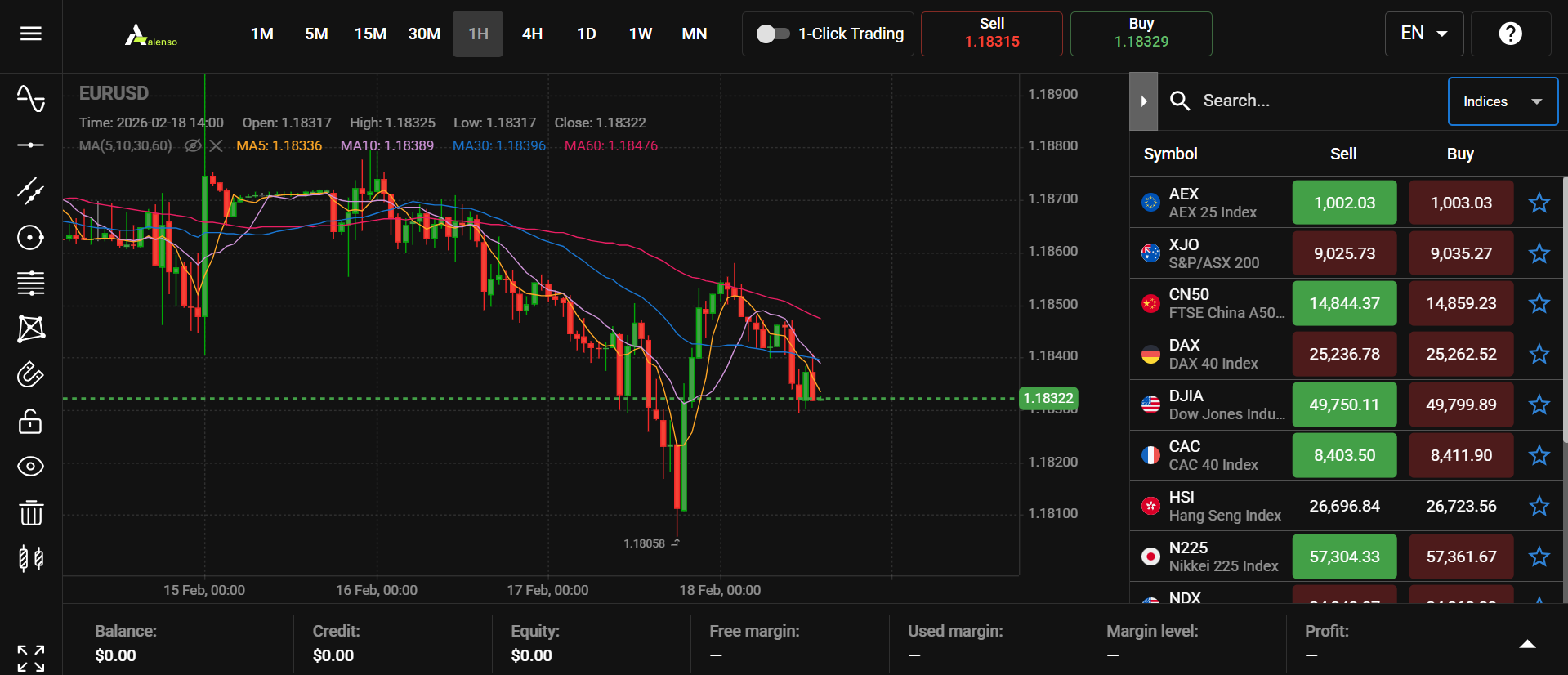
Task: Click the lock drawings icon
Action: (31, 422)
